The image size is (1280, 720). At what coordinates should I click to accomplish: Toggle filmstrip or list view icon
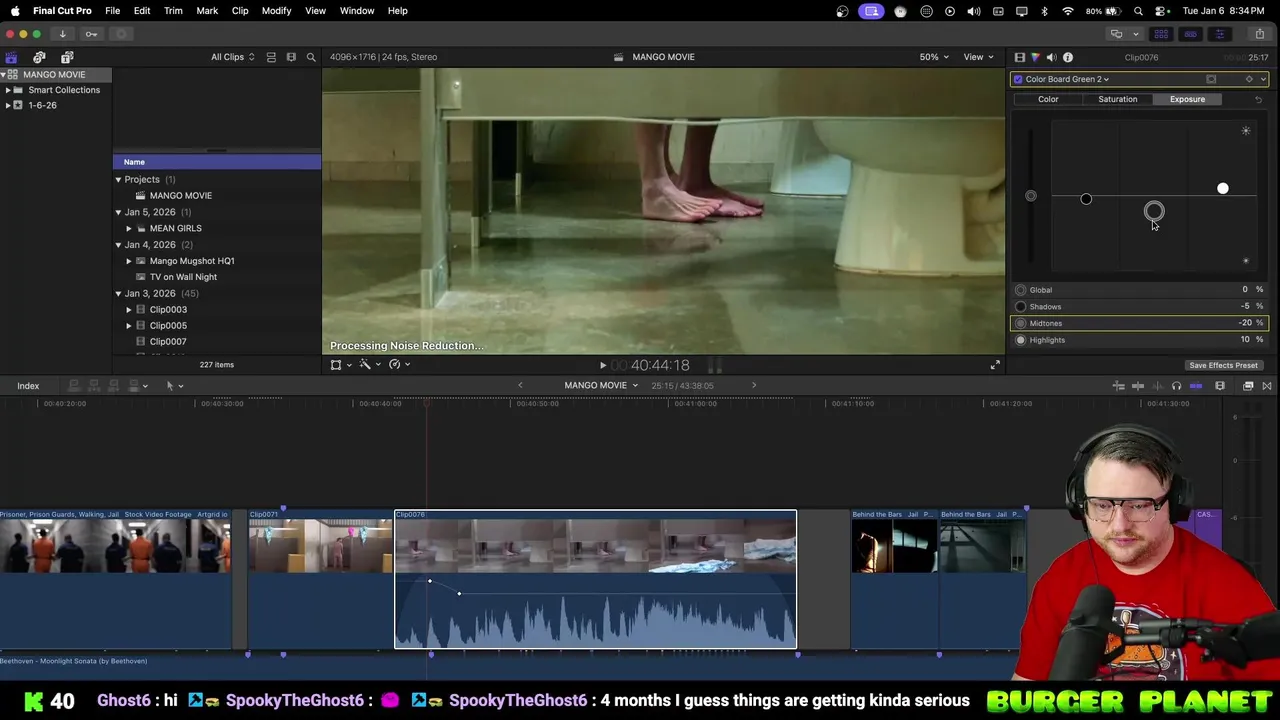click(271, 57)
